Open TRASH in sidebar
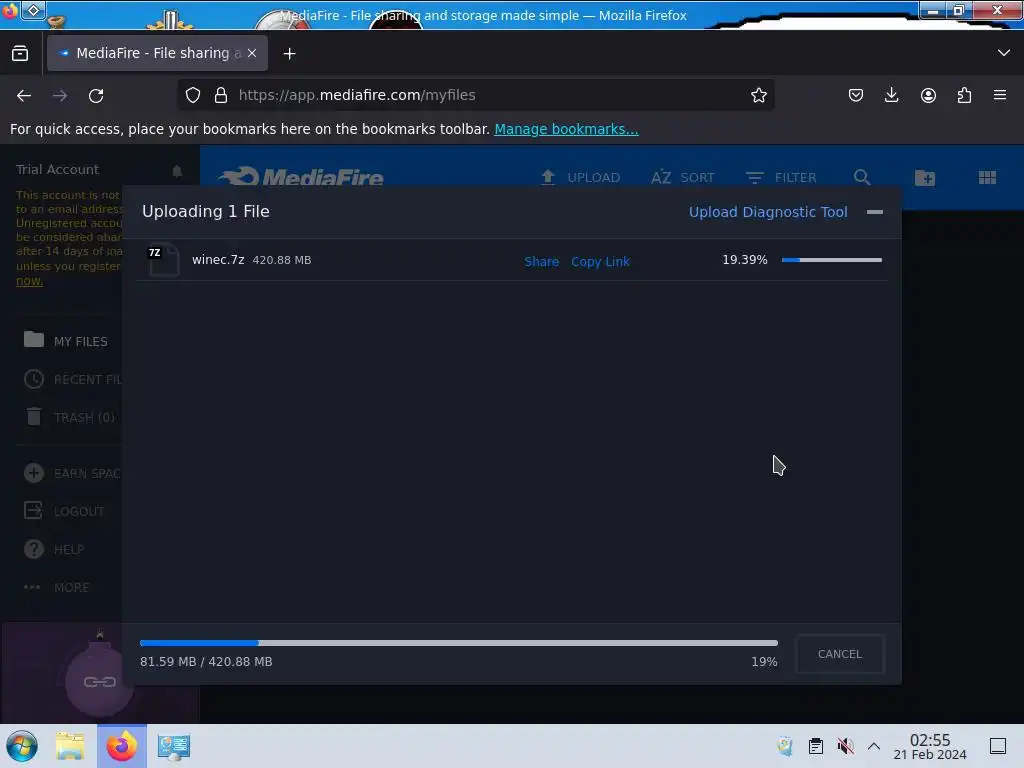 pyautogui.click(x=69, y=417)
